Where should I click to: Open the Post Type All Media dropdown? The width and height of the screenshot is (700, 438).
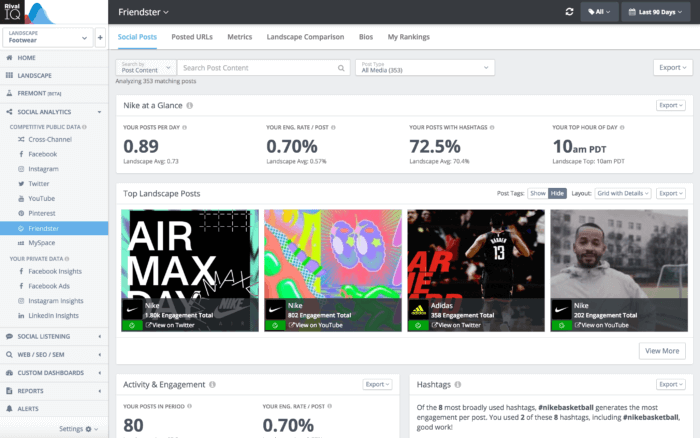[x=425, y=68]
